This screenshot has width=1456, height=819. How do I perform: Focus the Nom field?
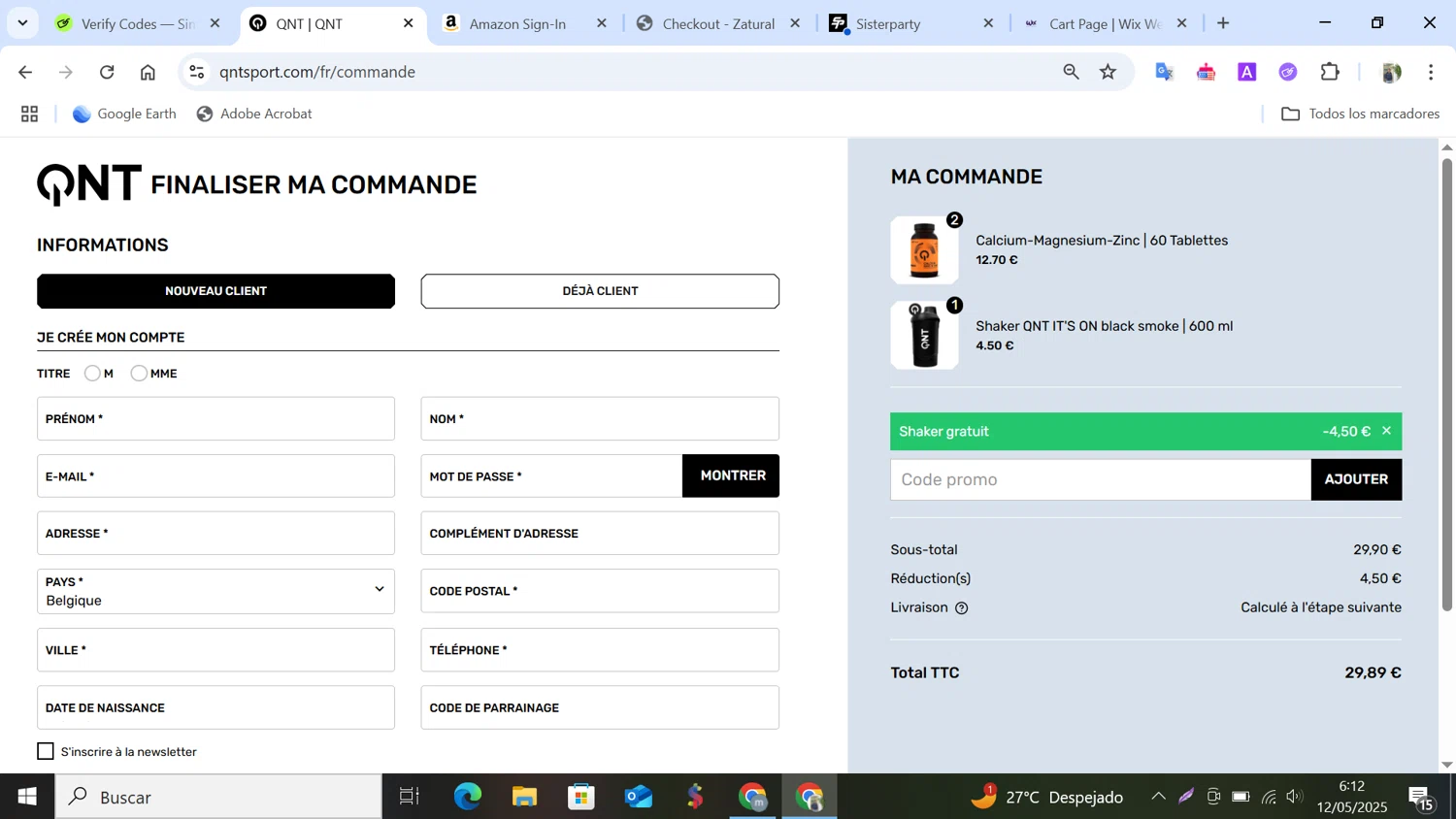click(600, 419)
